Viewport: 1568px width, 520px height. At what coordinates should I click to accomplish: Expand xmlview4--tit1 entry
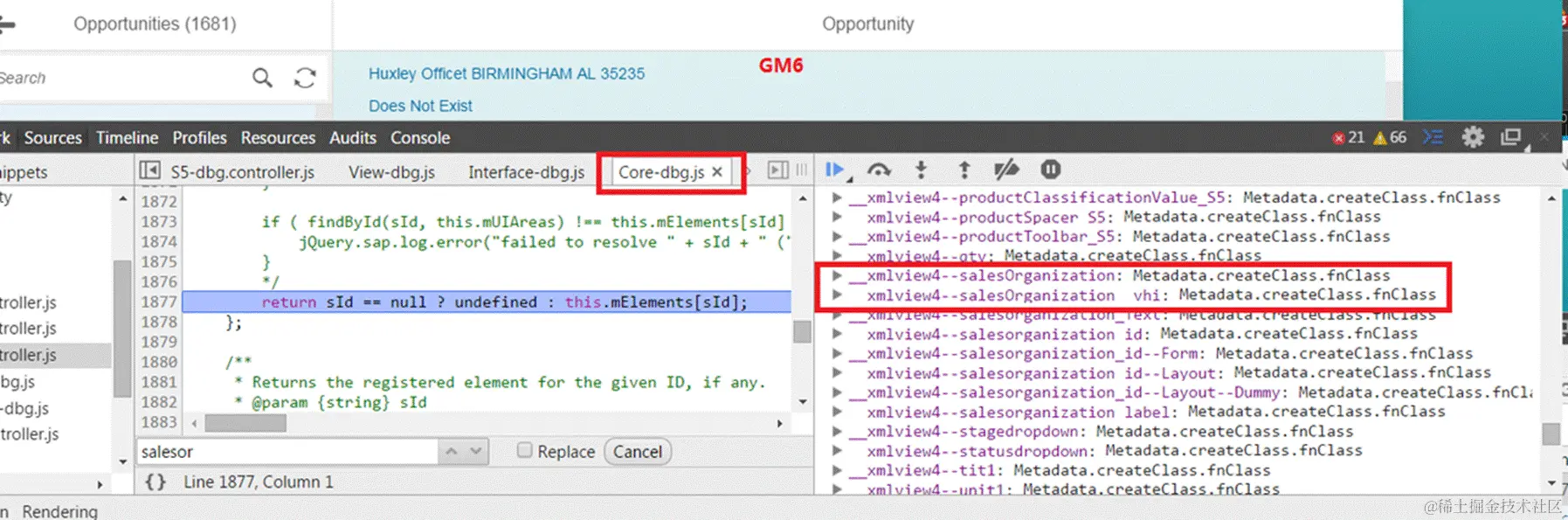coord(837,470)
